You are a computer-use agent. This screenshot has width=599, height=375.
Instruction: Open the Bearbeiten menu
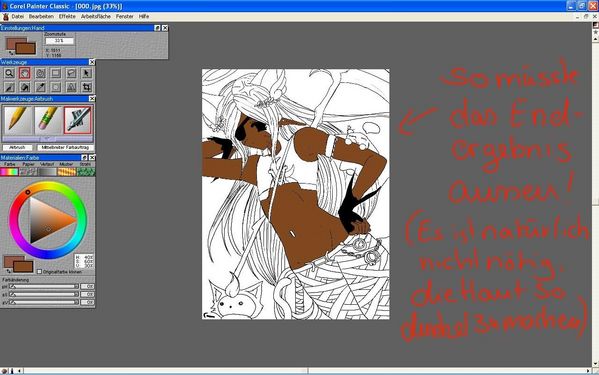click(x=41, y=17)
